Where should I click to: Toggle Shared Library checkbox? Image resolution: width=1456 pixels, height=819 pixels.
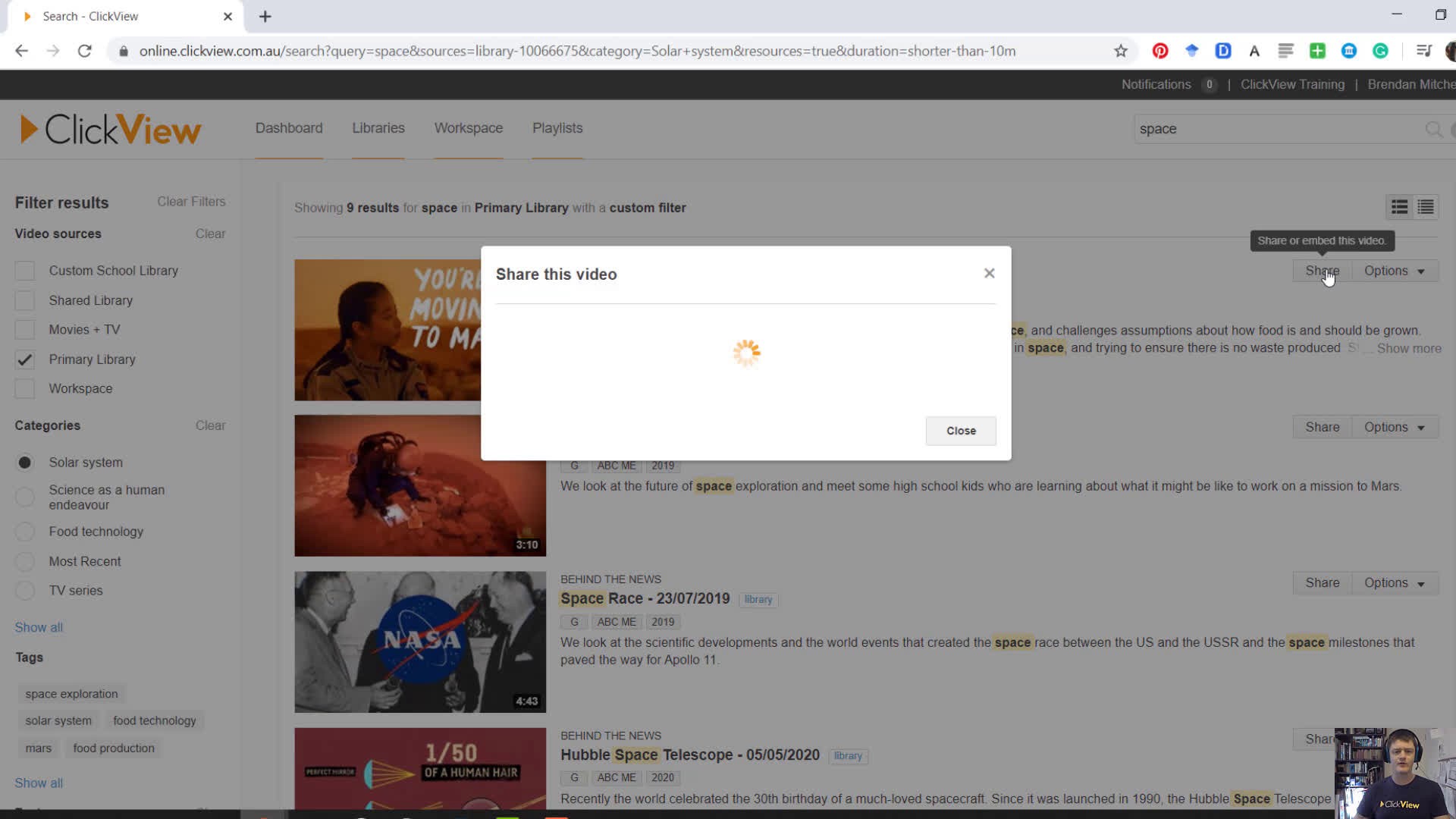(x=25, y=300)
